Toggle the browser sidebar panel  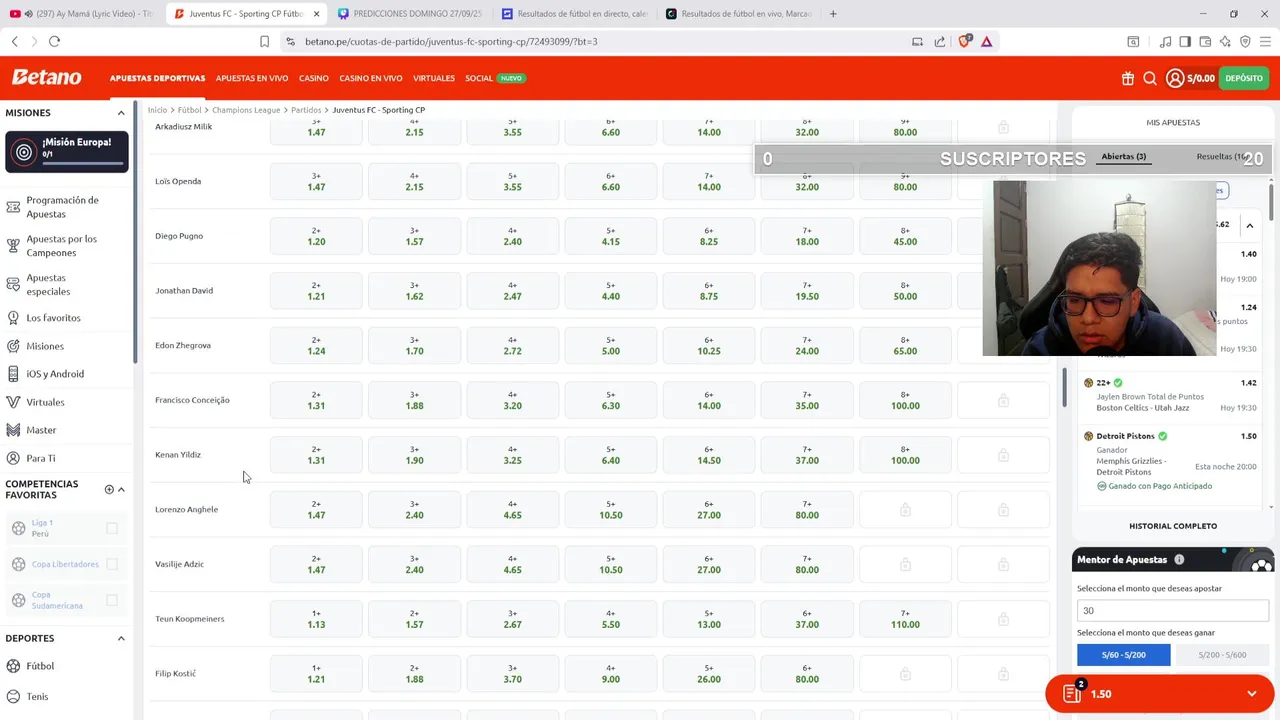pos(1185,41)
